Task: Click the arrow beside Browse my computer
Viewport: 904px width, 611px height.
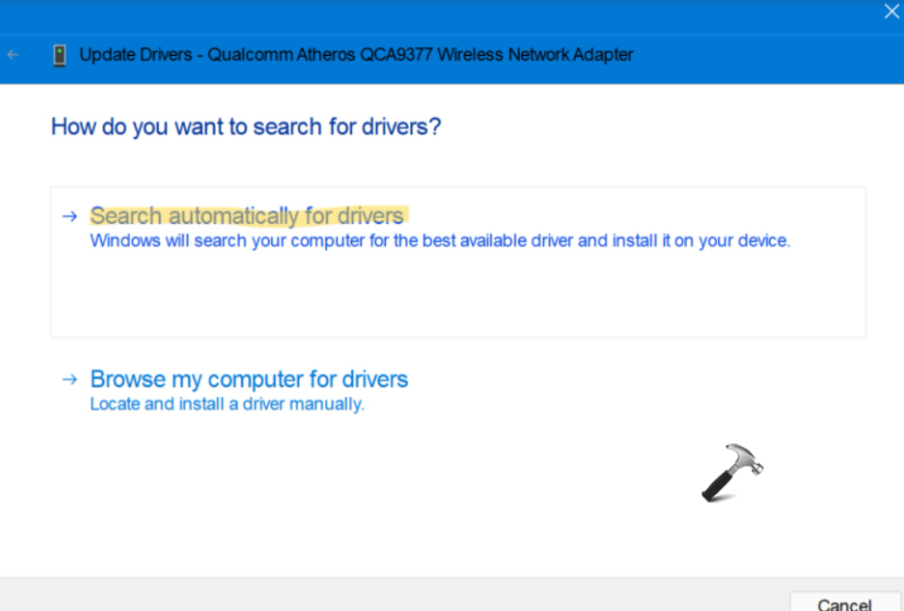Action: [69, 380]
